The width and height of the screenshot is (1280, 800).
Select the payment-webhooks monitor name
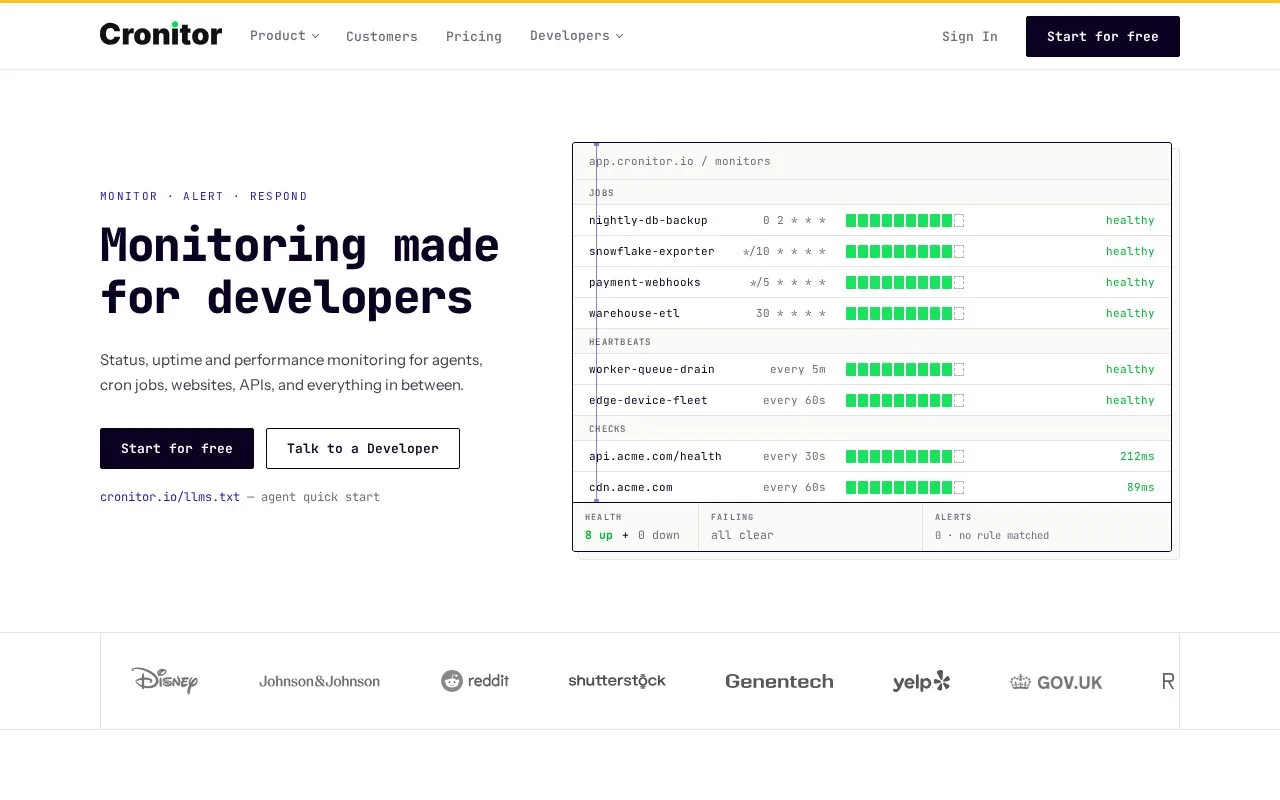645,283
